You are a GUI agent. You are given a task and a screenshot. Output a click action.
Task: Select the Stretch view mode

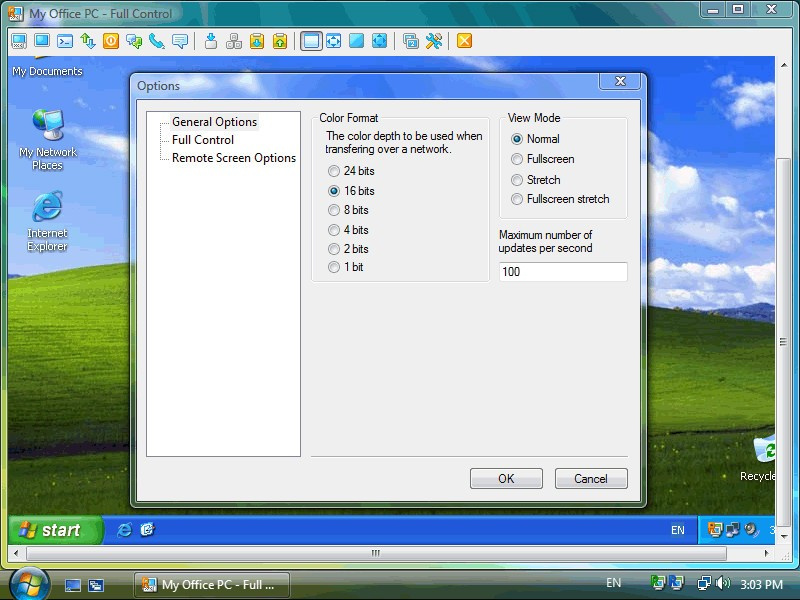(536, 180)
